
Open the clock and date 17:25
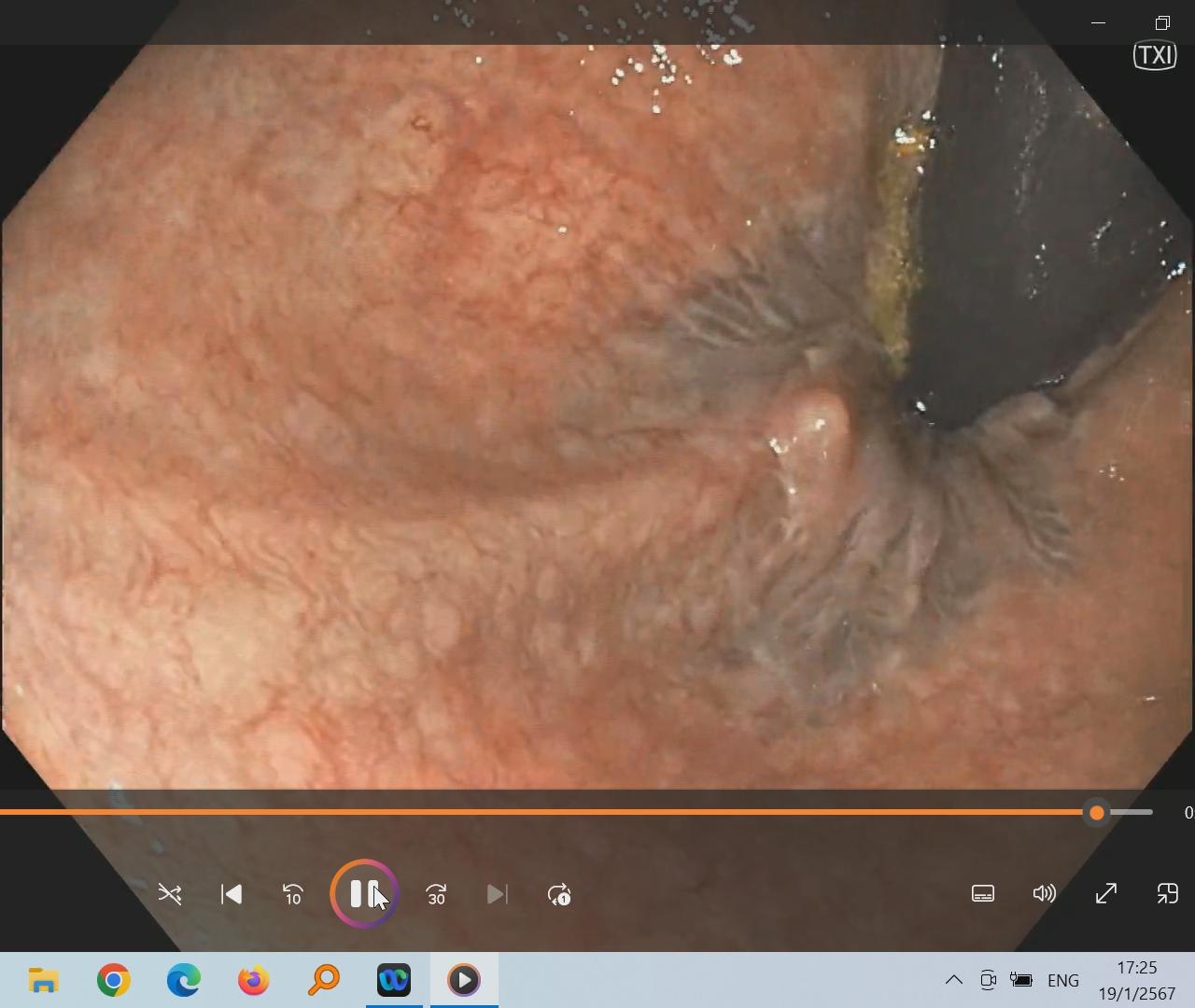pos(1137,980)
